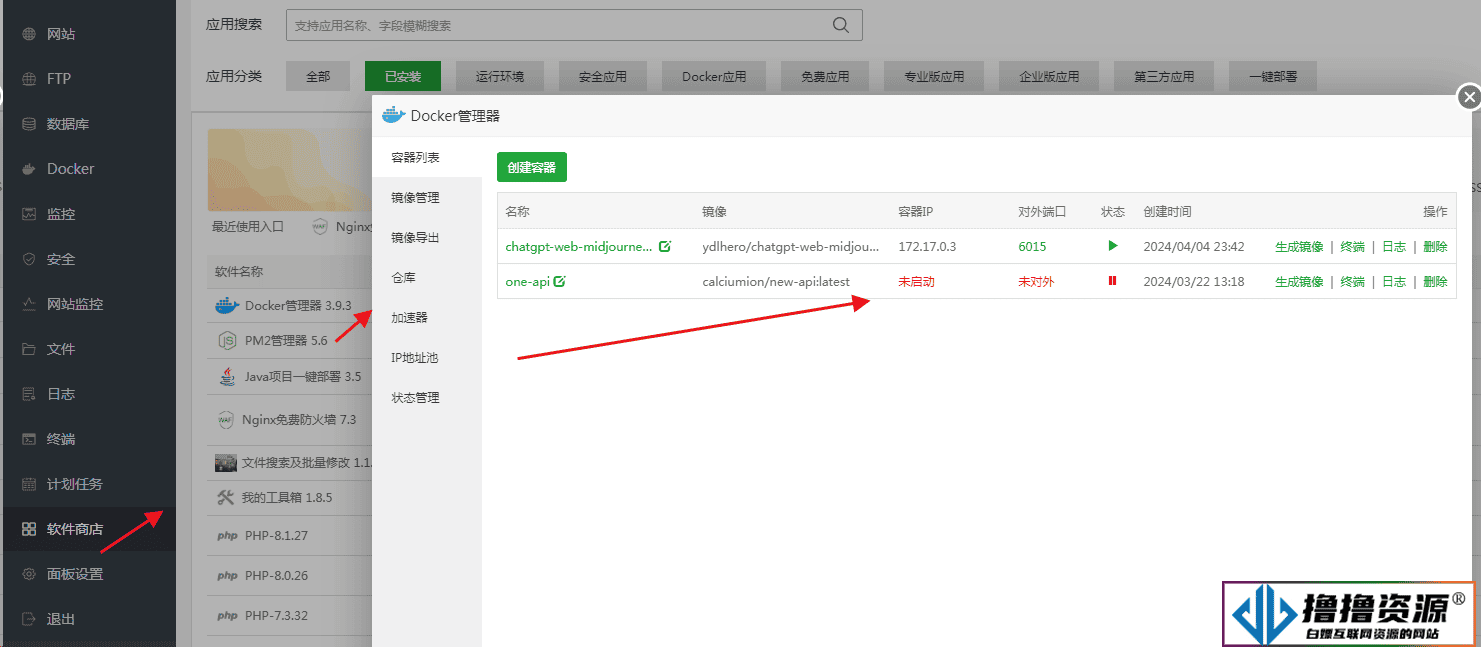The height and width of the screenshot is (647, 1481).
Task: Click edit icon next to one-api
Action: click(x=559, y=282)
